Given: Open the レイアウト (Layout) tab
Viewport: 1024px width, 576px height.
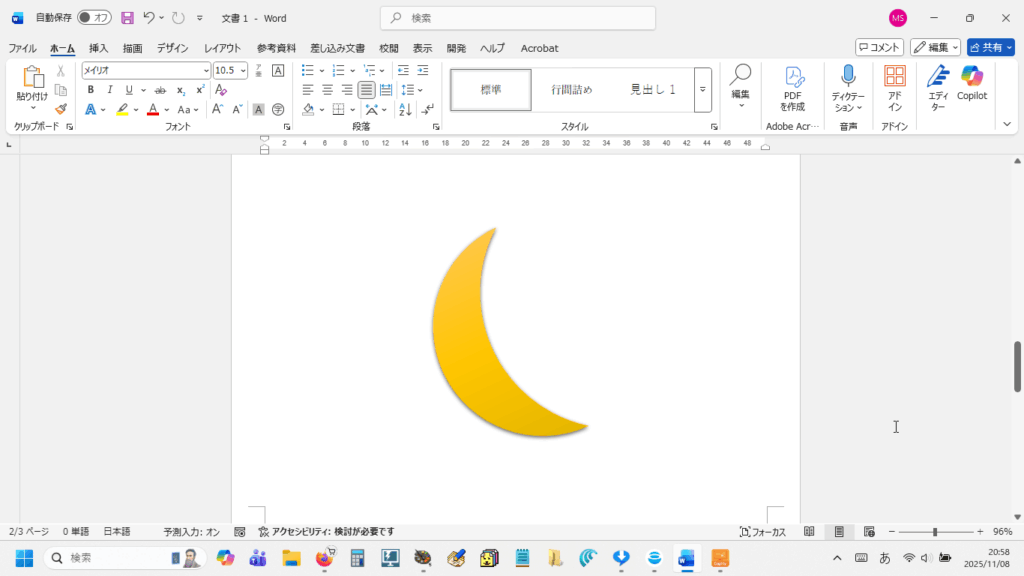Looking at the screenshot, I should (222, 48).
